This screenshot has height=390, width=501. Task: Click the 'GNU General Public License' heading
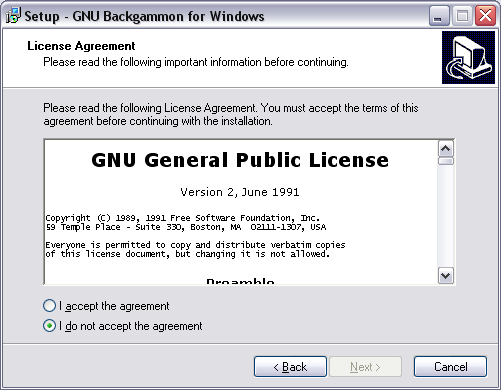point(240,160)
